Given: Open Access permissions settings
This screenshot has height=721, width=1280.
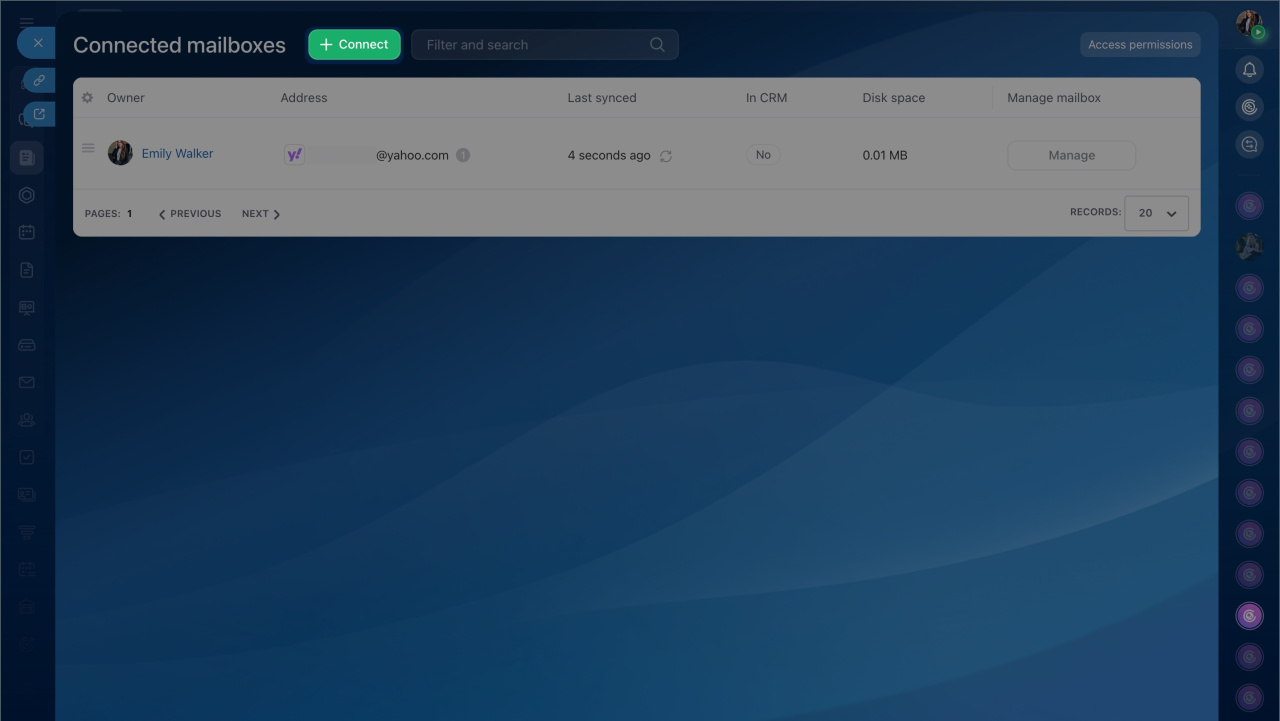Looking at the screenshot, I should tap(1139, 45).
